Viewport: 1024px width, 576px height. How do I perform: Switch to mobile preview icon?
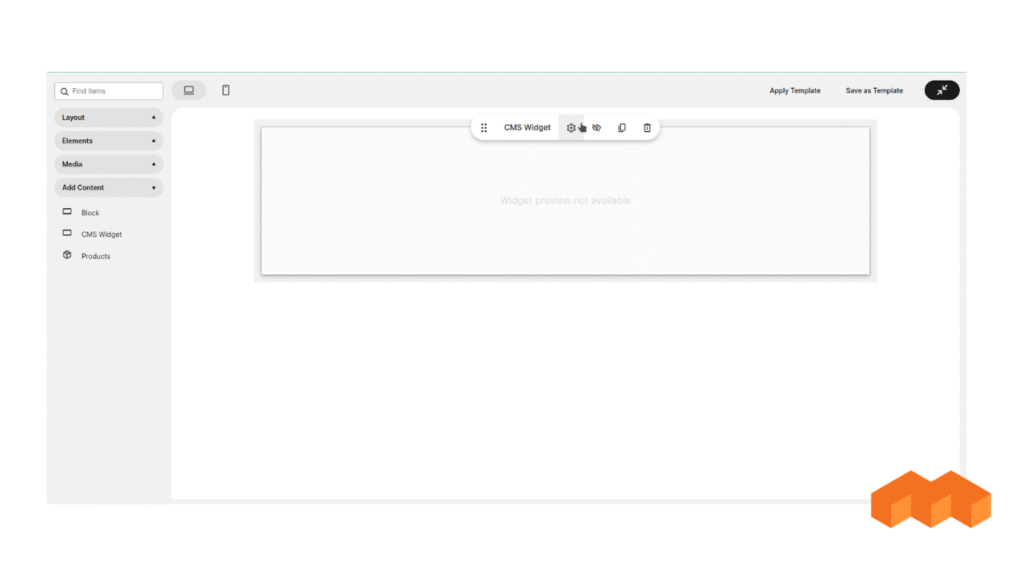coord(225,89)
